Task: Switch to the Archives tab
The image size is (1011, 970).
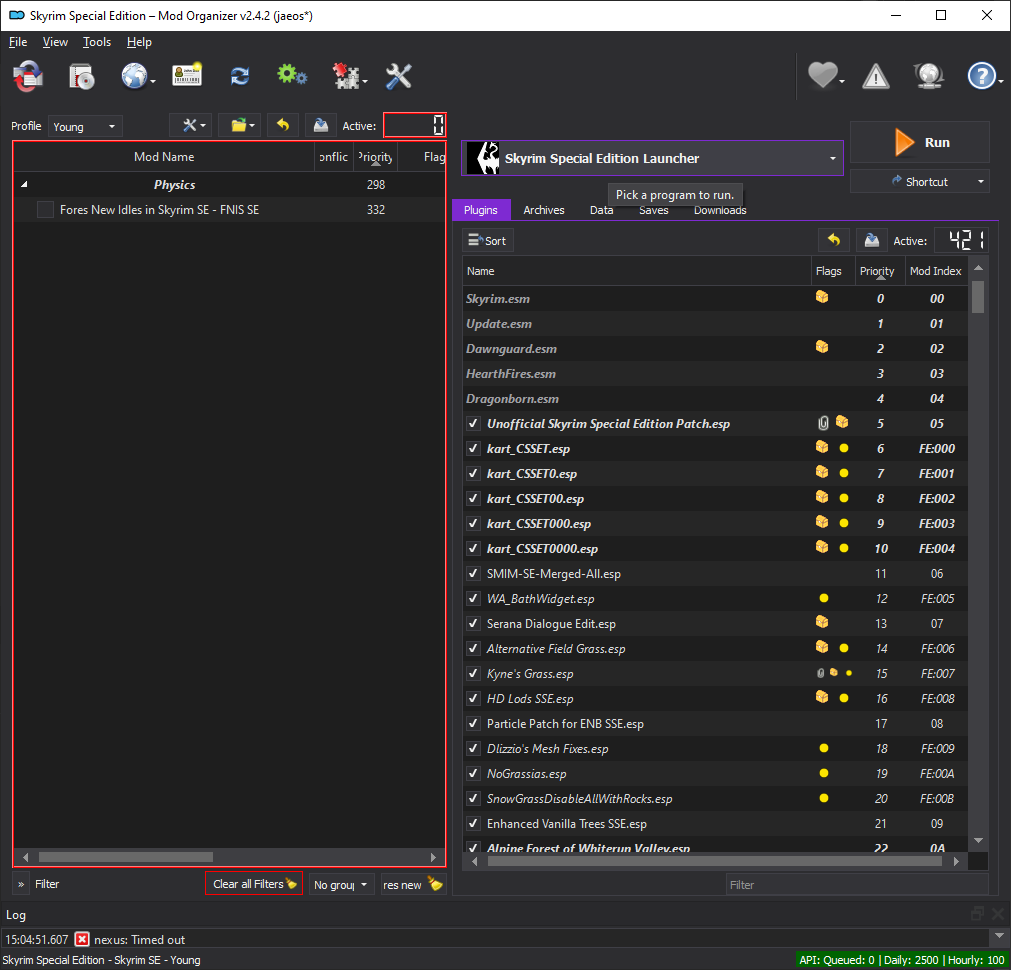Action: click(x=544, y=210)
